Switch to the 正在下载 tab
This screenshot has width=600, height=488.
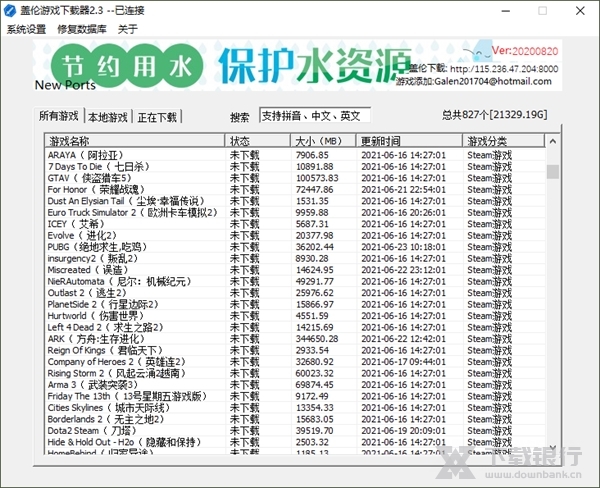coord(157,117)
